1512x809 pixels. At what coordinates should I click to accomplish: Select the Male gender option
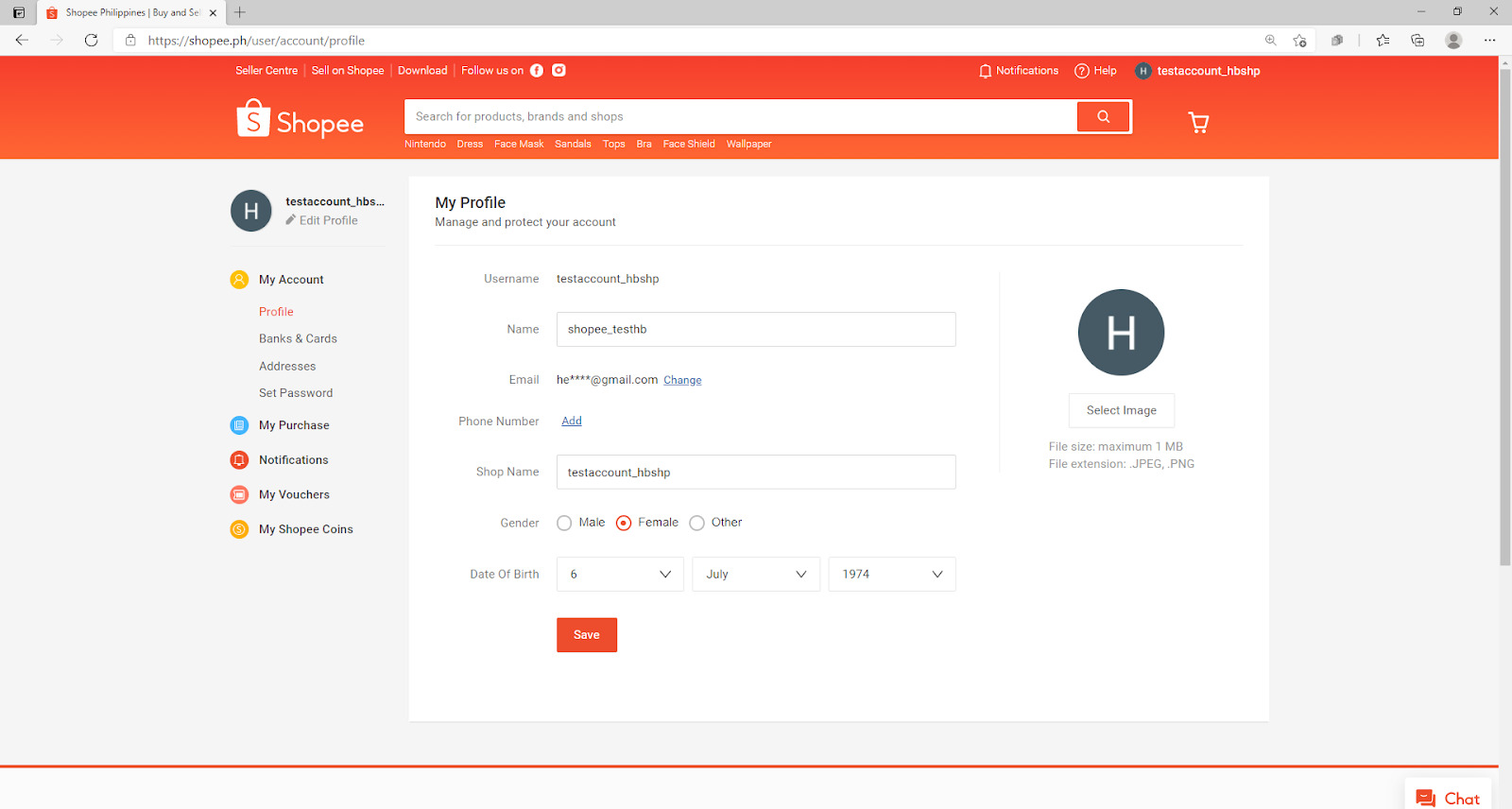(x=565, y=523)
